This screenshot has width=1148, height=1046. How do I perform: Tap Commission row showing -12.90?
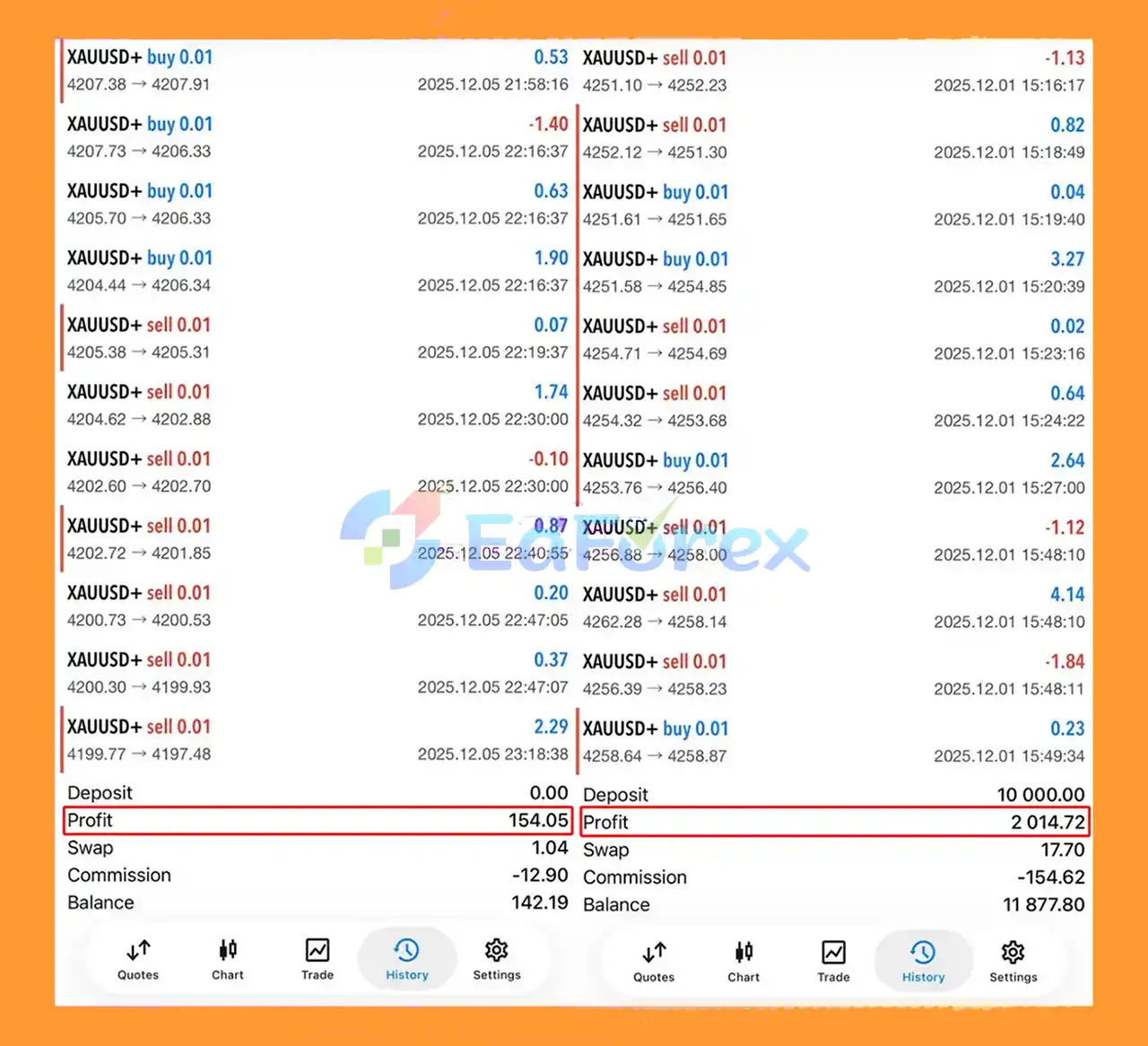(x=317, y=875)
